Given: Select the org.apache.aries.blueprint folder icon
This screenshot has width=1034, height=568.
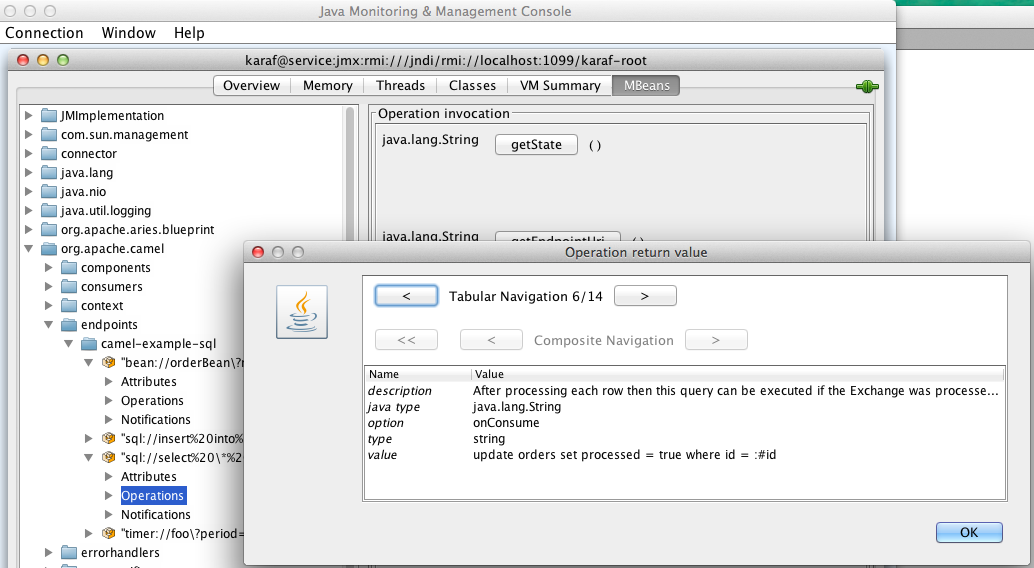Looking at the screenshot, I should click(x=49, y=230).
